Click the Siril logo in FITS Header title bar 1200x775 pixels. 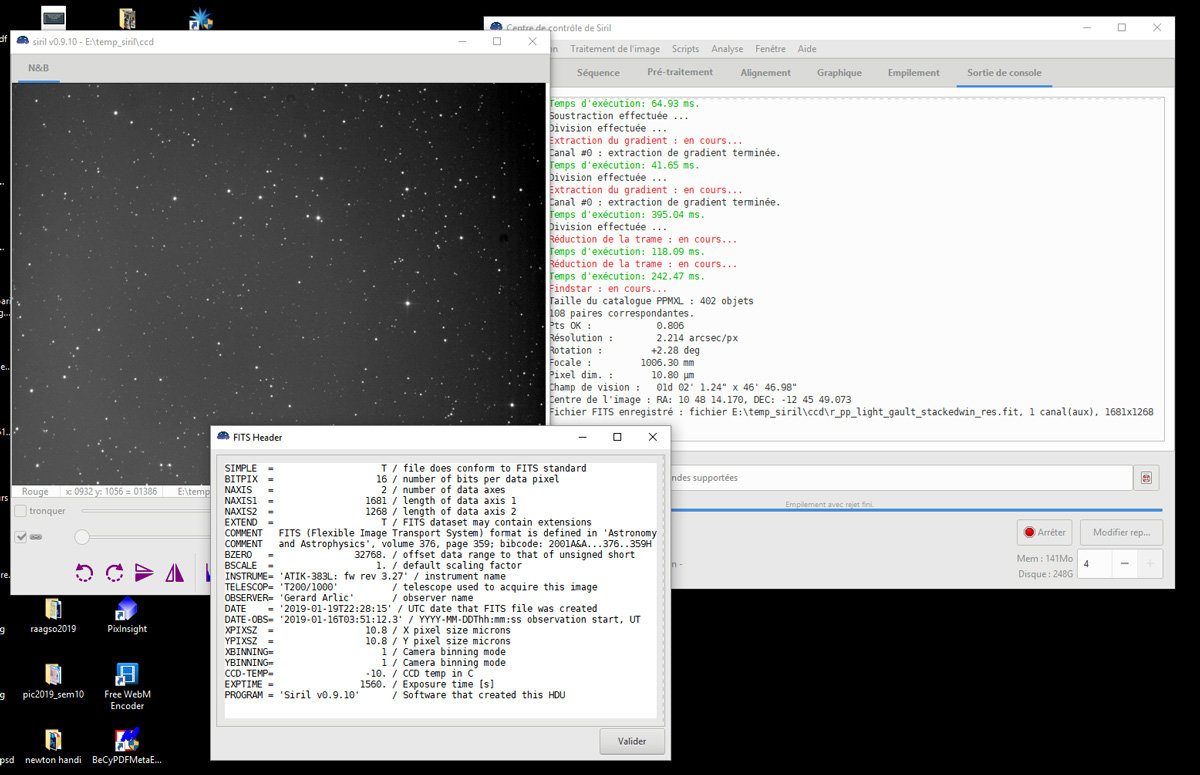(223, 437)
